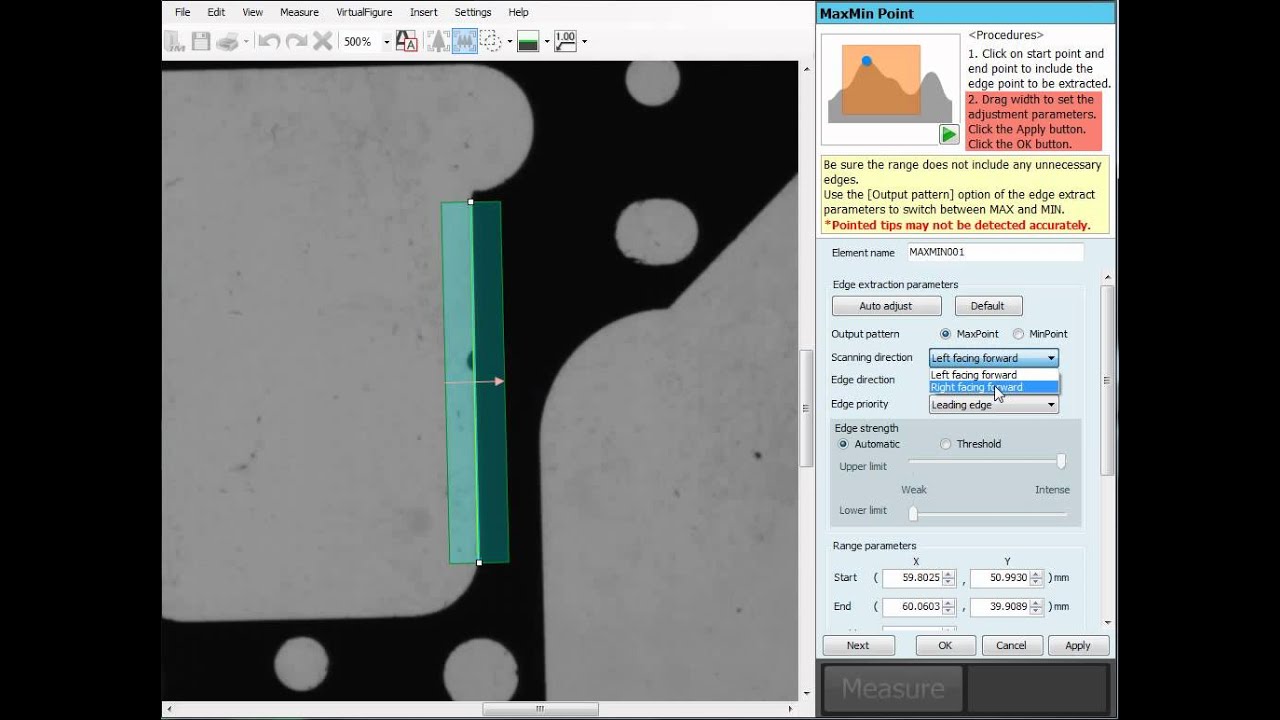This screenshot has height=720, width=1280.
Task: Click the 1.00 decimal places icon
Action: point(565,41)
